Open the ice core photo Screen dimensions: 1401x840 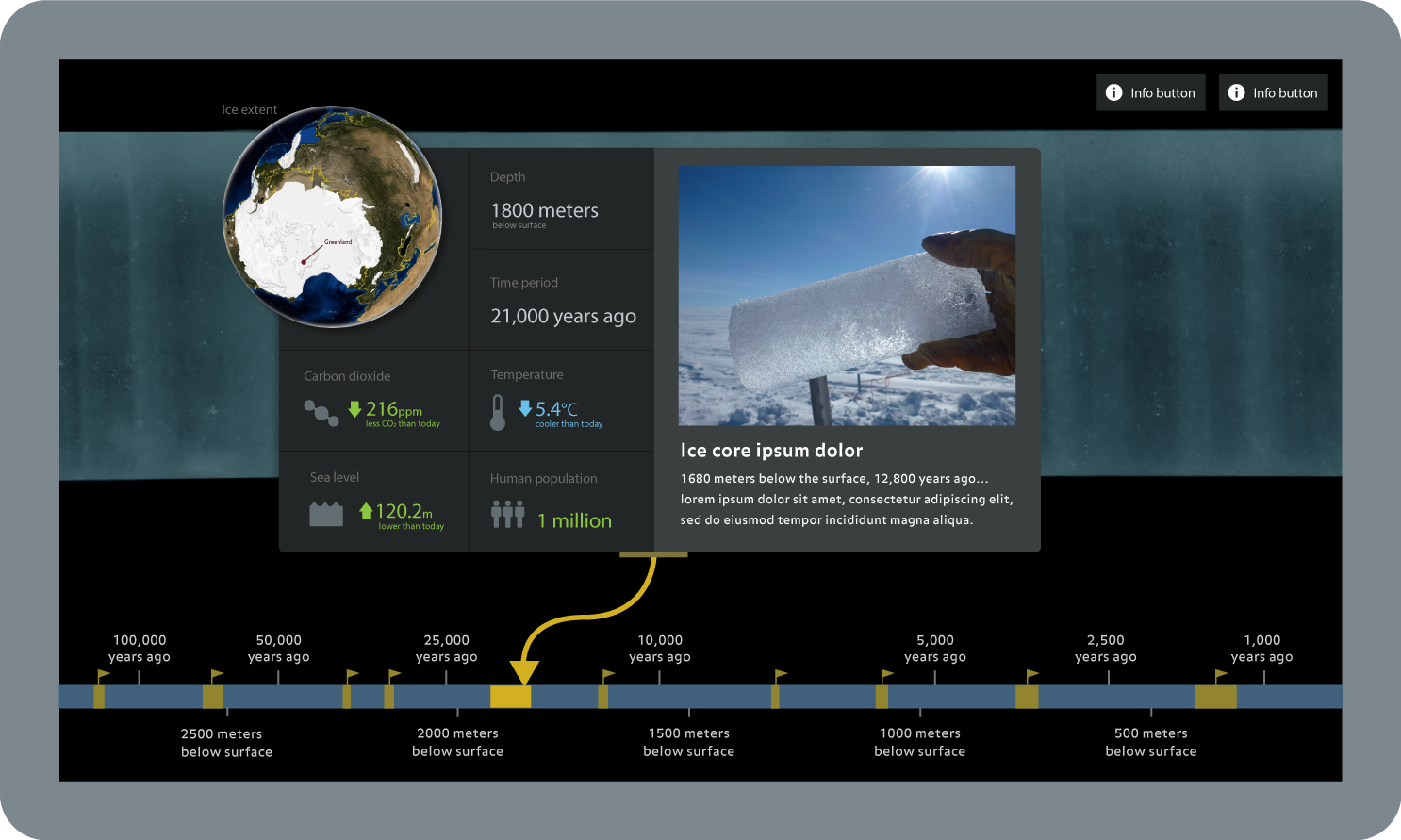pyautogui.click(x=847, y=295)
